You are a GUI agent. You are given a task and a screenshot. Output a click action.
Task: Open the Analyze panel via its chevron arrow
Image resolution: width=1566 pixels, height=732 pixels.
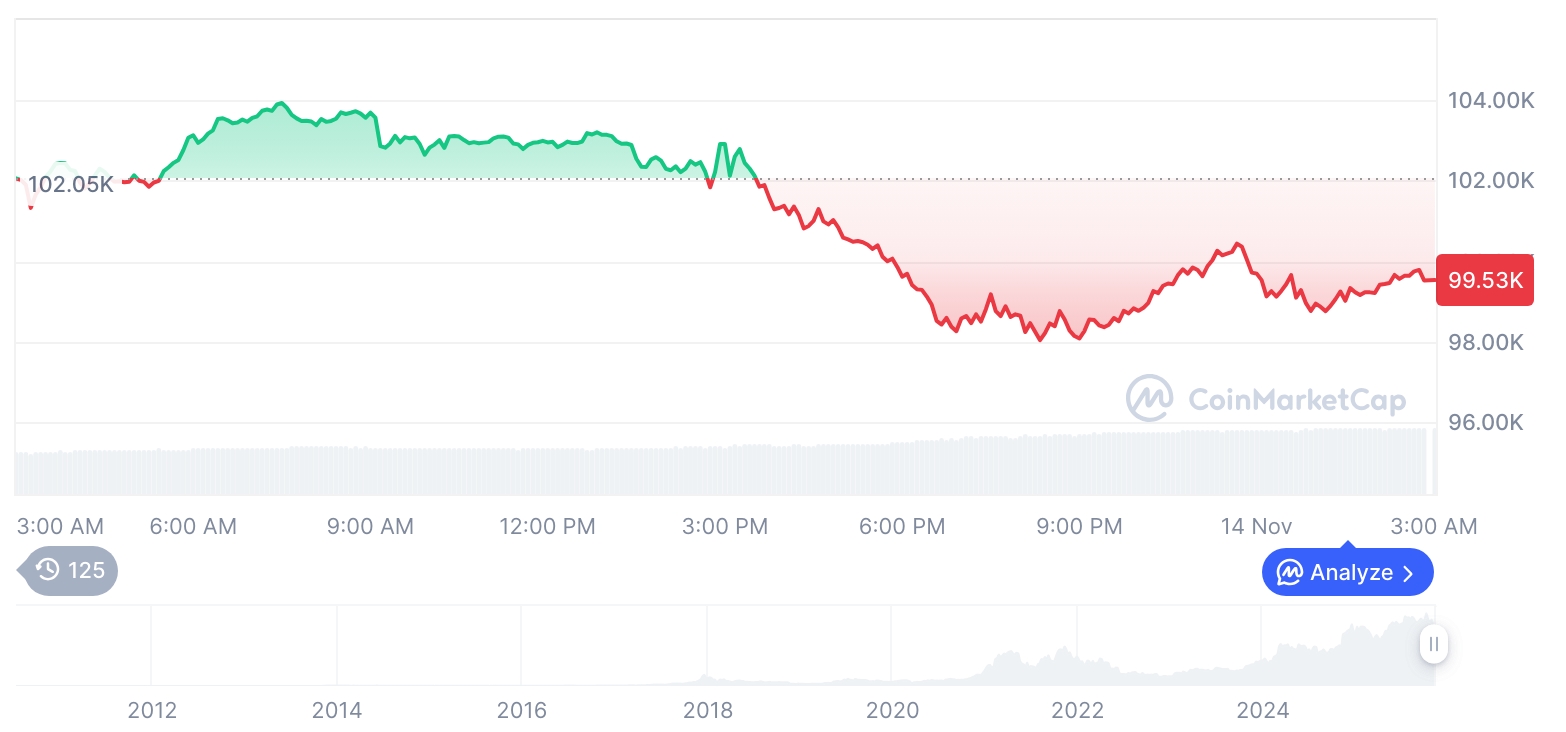(x=1408, y=573)
